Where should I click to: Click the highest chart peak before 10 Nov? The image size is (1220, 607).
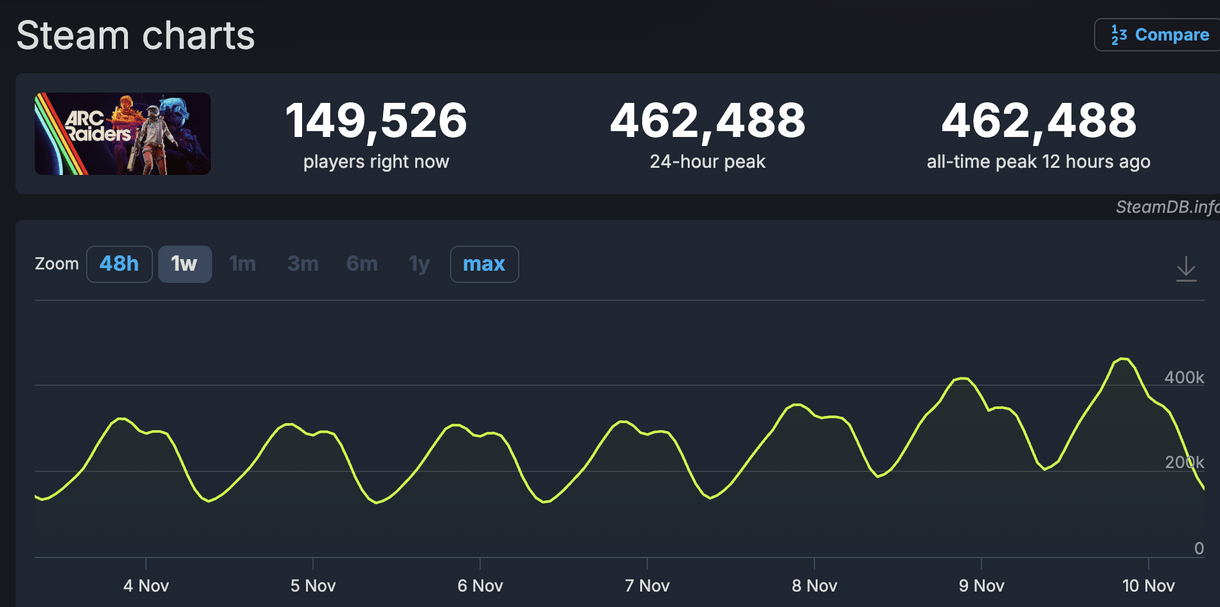pos(1124,359)
